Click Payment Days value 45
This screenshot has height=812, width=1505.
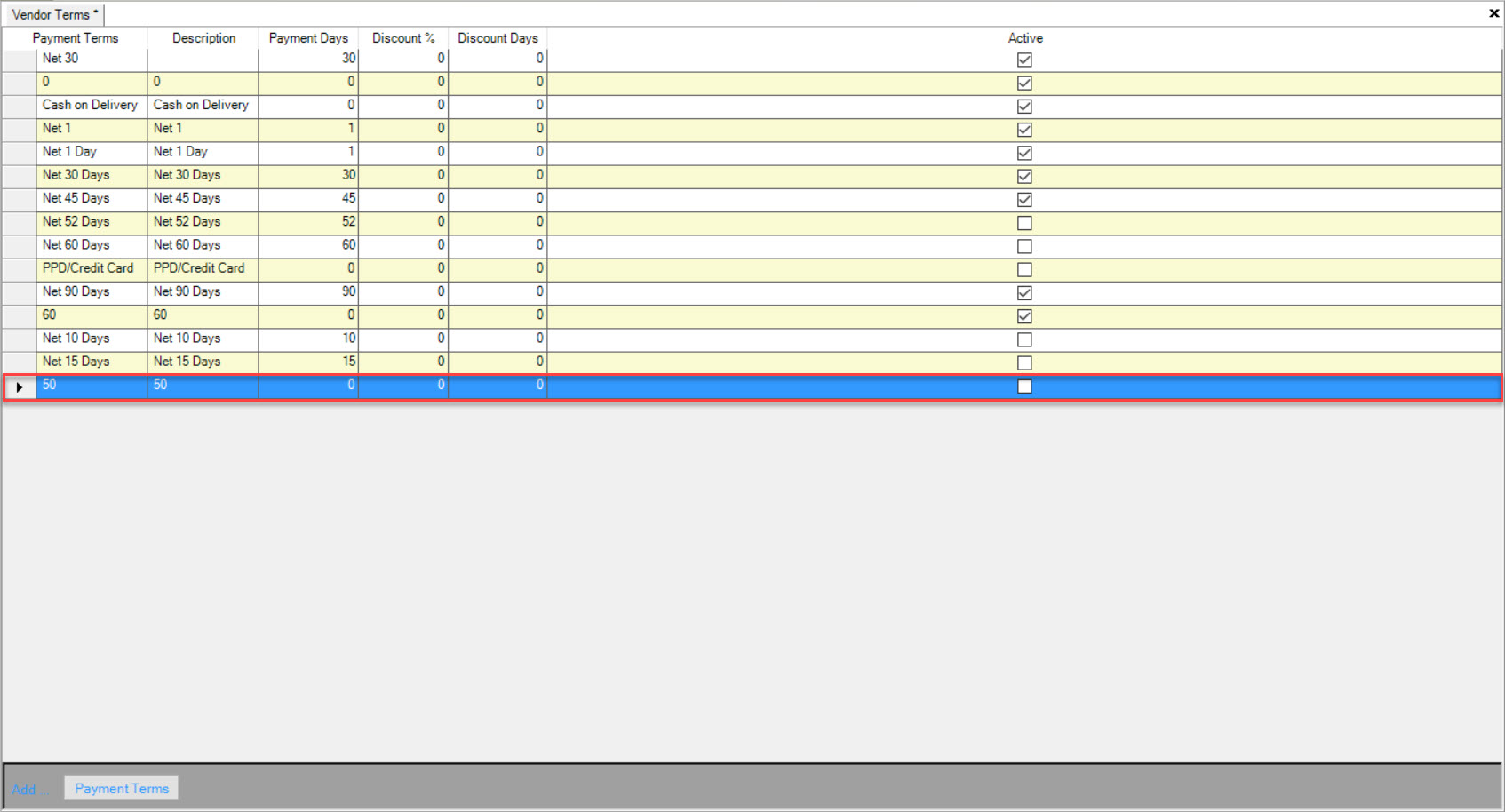point(308,199)
